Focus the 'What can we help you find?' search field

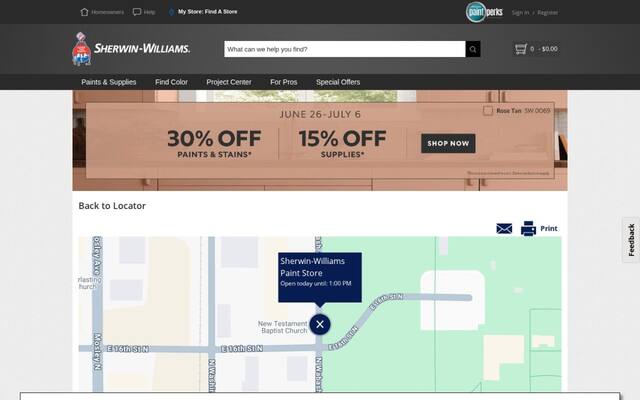point(345,49)
